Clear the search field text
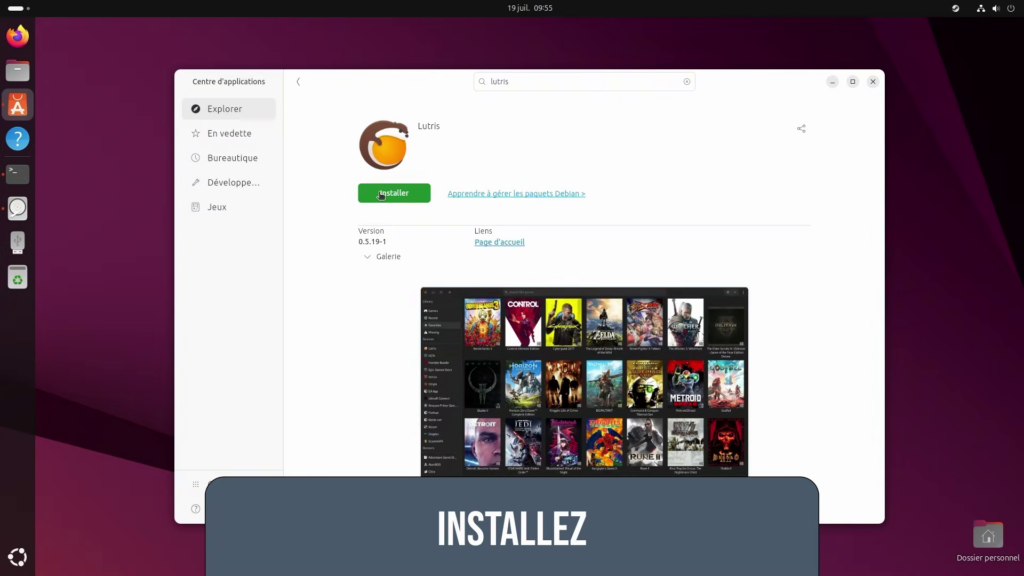The height and width of the screenshot is (576, 1024). (x=686, y=82)
